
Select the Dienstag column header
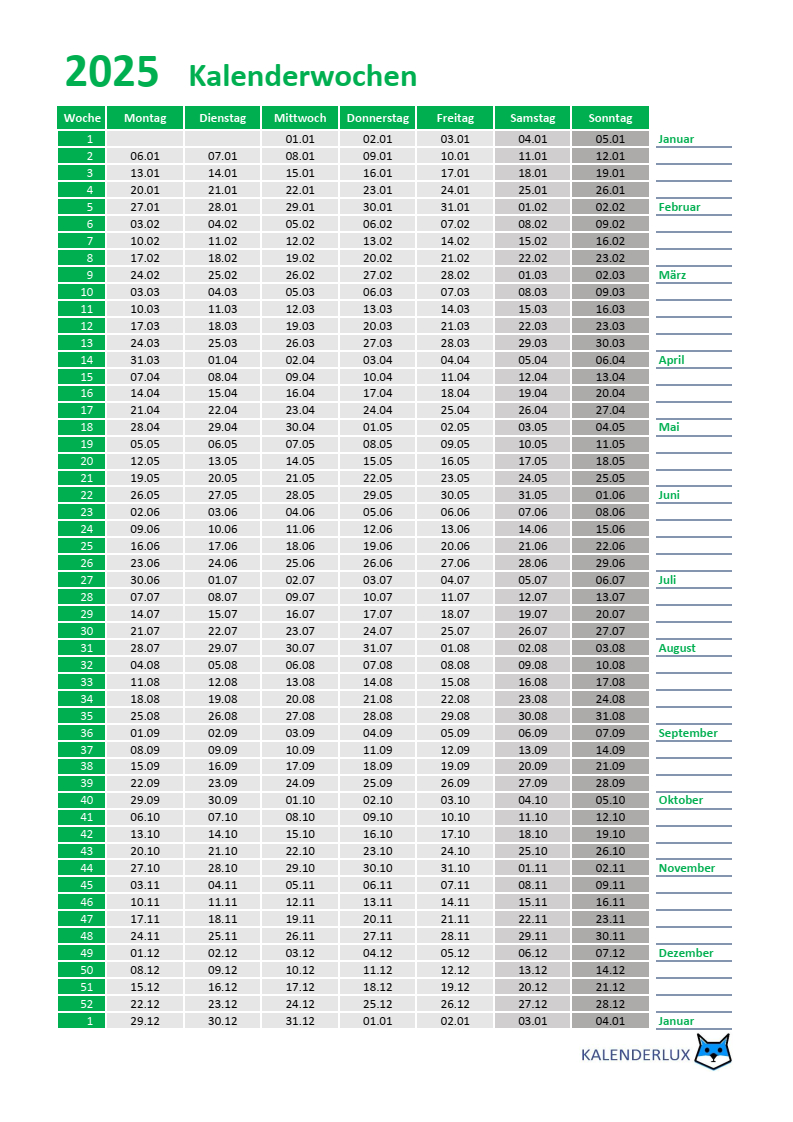point(222,118)
